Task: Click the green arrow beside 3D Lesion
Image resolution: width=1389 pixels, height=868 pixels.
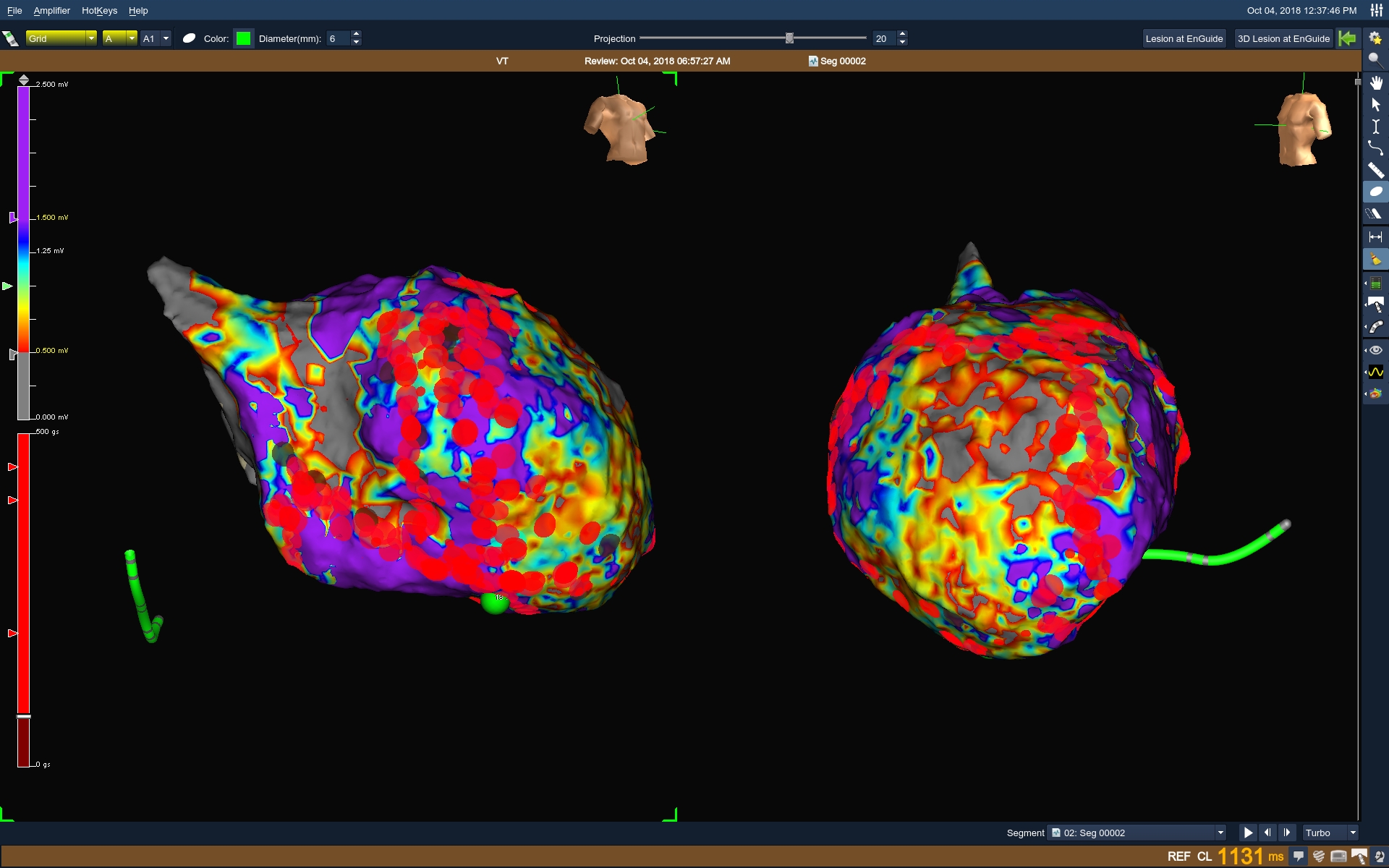Action: pyautogui.click(x=1347, y=38)
